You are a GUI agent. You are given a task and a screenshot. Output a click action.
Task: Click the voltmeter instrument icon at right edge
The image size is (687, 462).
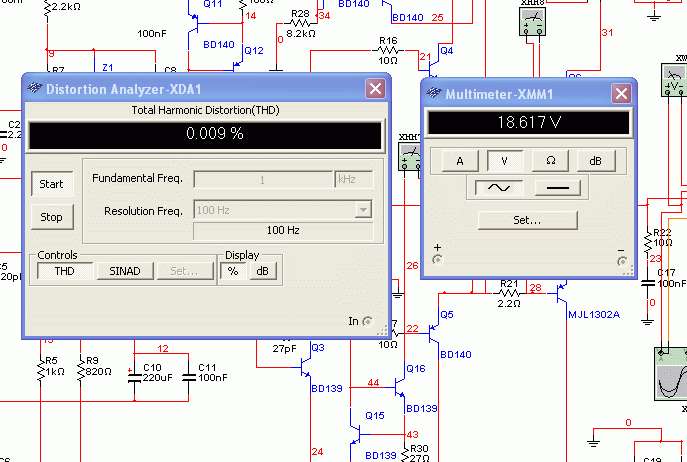click(x=674, y=80)
